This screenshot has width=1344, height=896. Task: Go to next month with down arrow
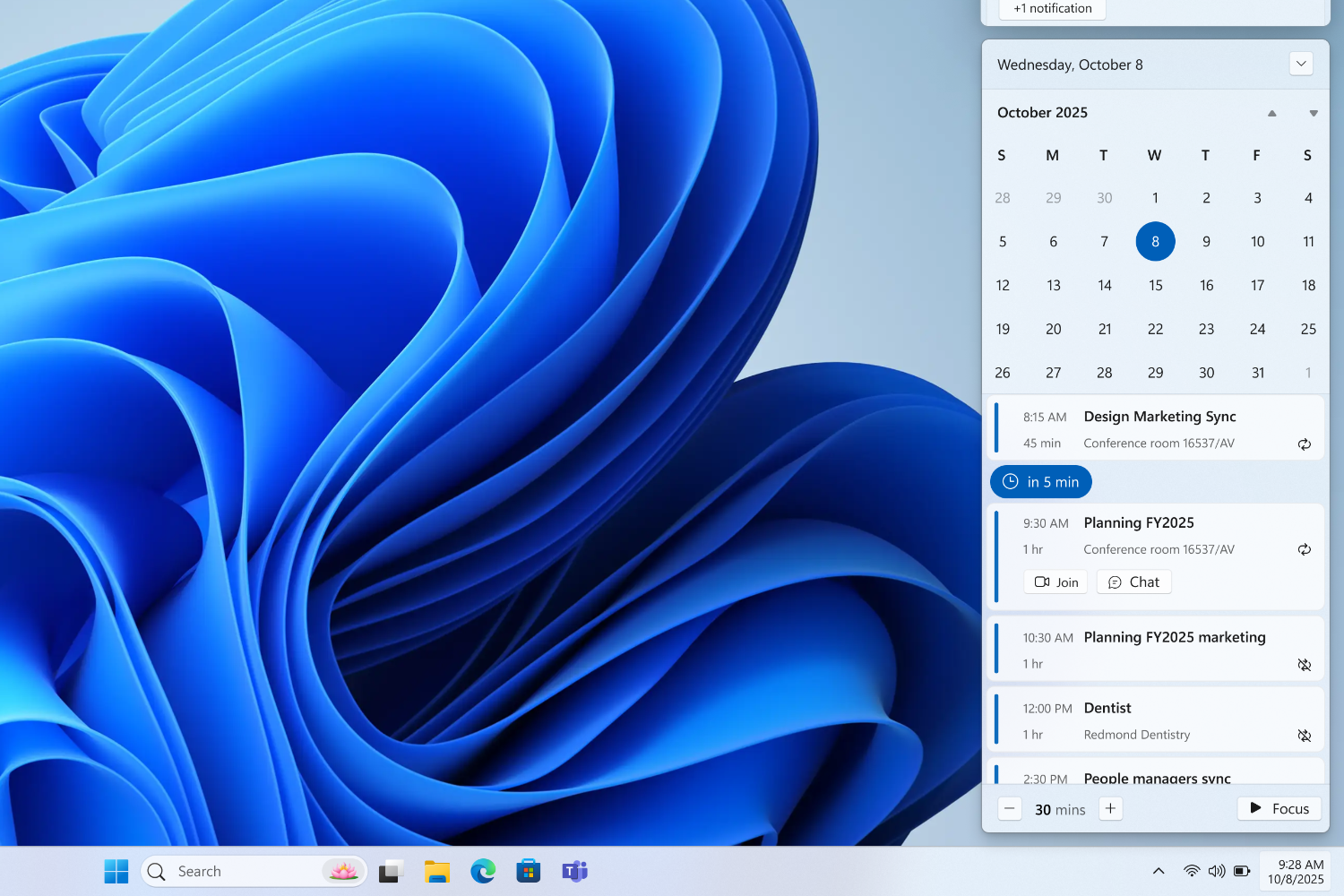1314,113
